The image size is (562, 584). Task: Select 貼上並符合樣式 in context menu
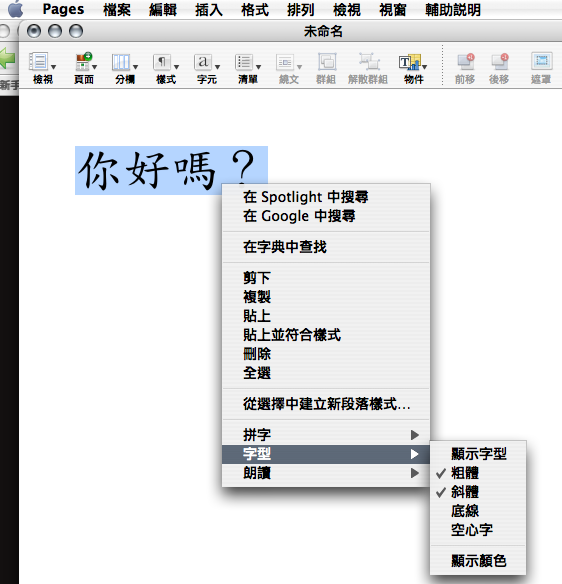pyautogui.click(x=326, y=334)
